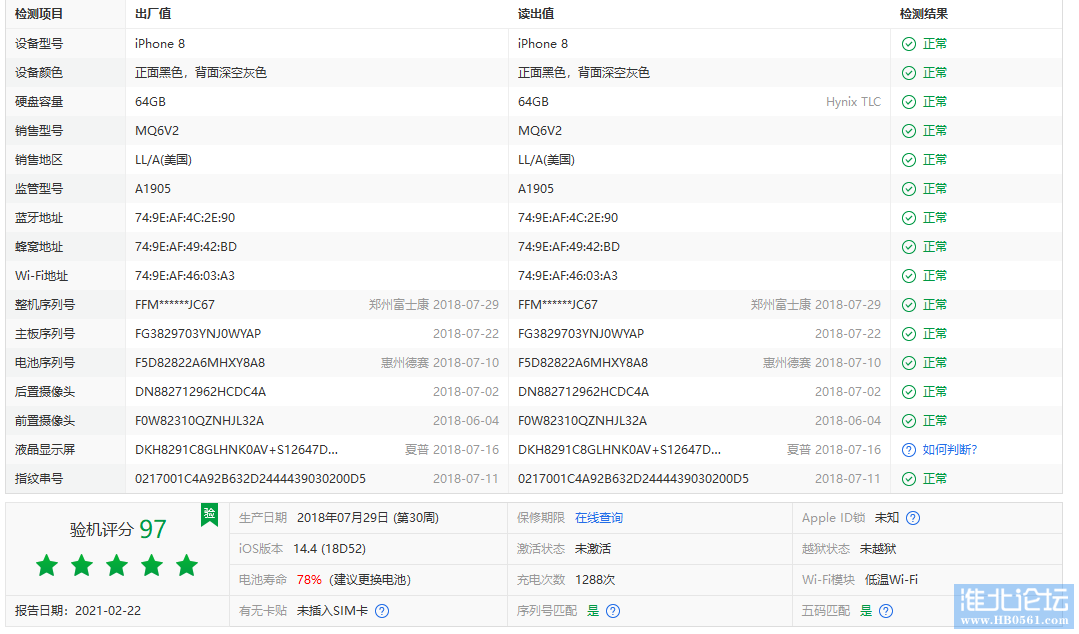This screenshot has height=634, width=1079.
Task: Click the green check icon in 监管型号 row
Action: pyautogui.click(x=908, y=189)
